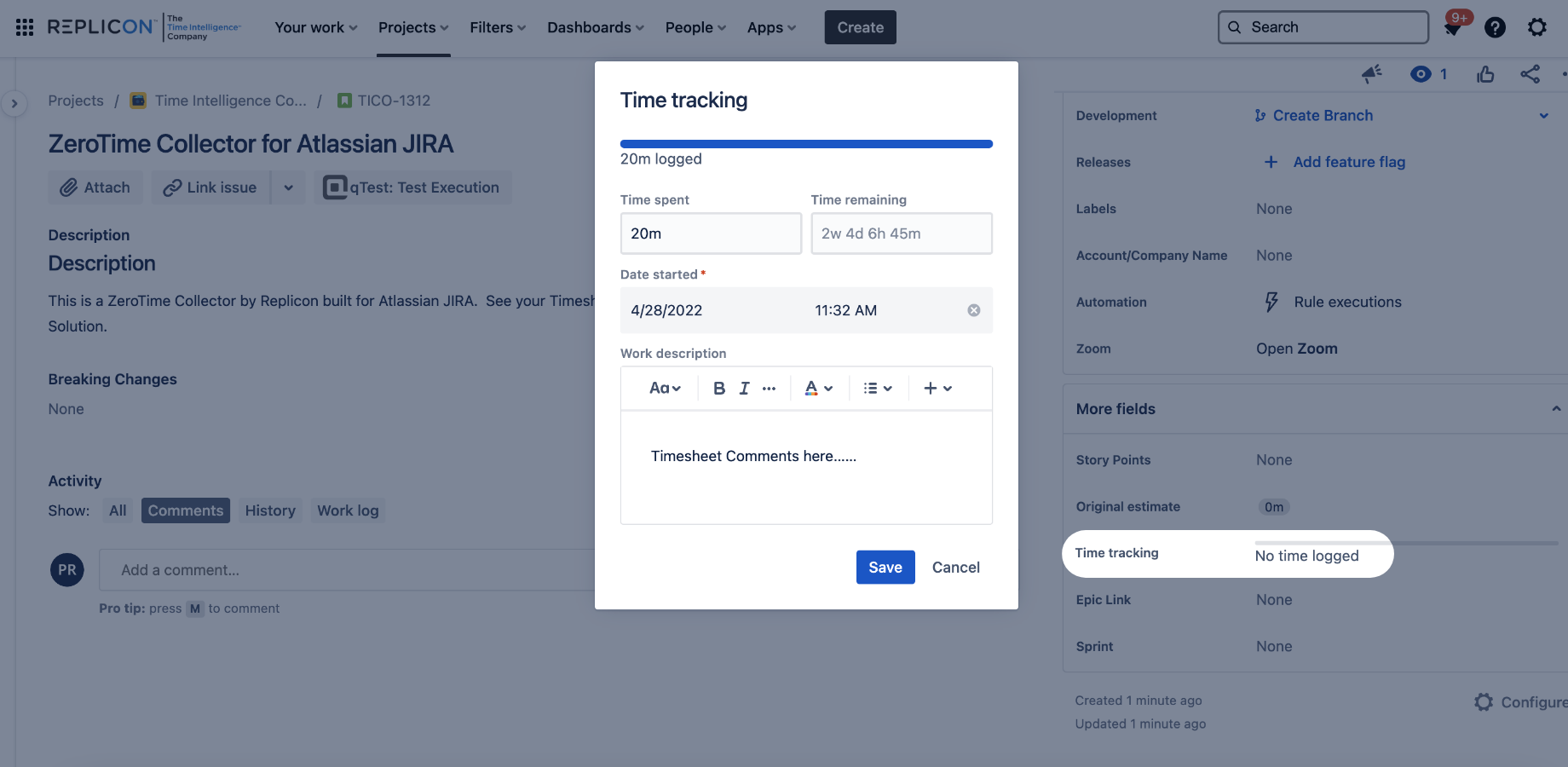
Task: Open the Filters menu
Action: pyautogui.click(x=498, y=27)
